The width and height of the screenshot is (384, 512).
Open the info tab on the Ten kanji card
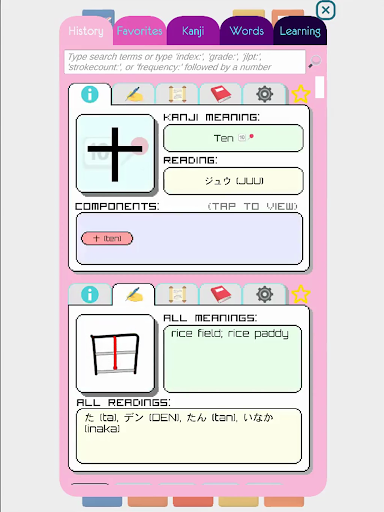(90, 94)
